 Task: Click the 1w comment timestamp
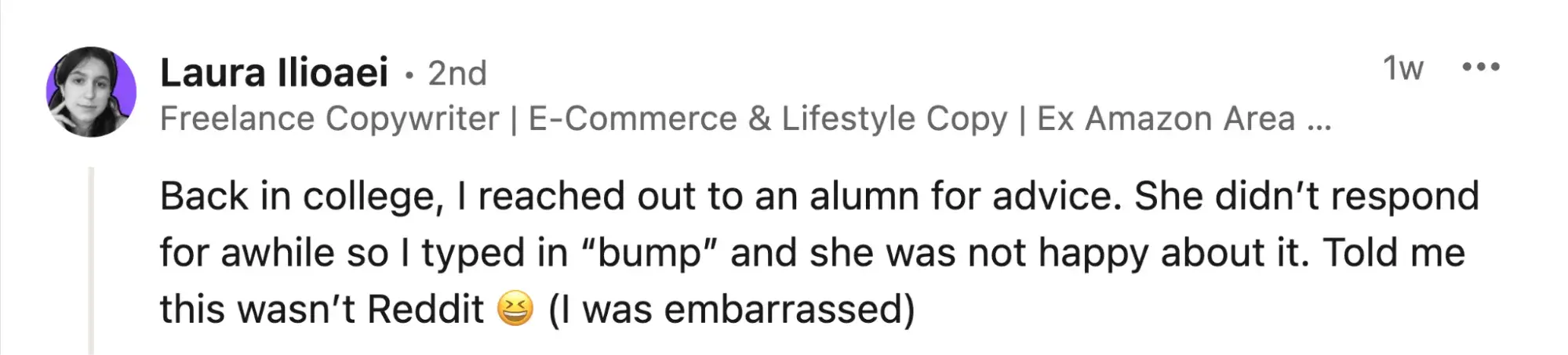click(1402, 68)
